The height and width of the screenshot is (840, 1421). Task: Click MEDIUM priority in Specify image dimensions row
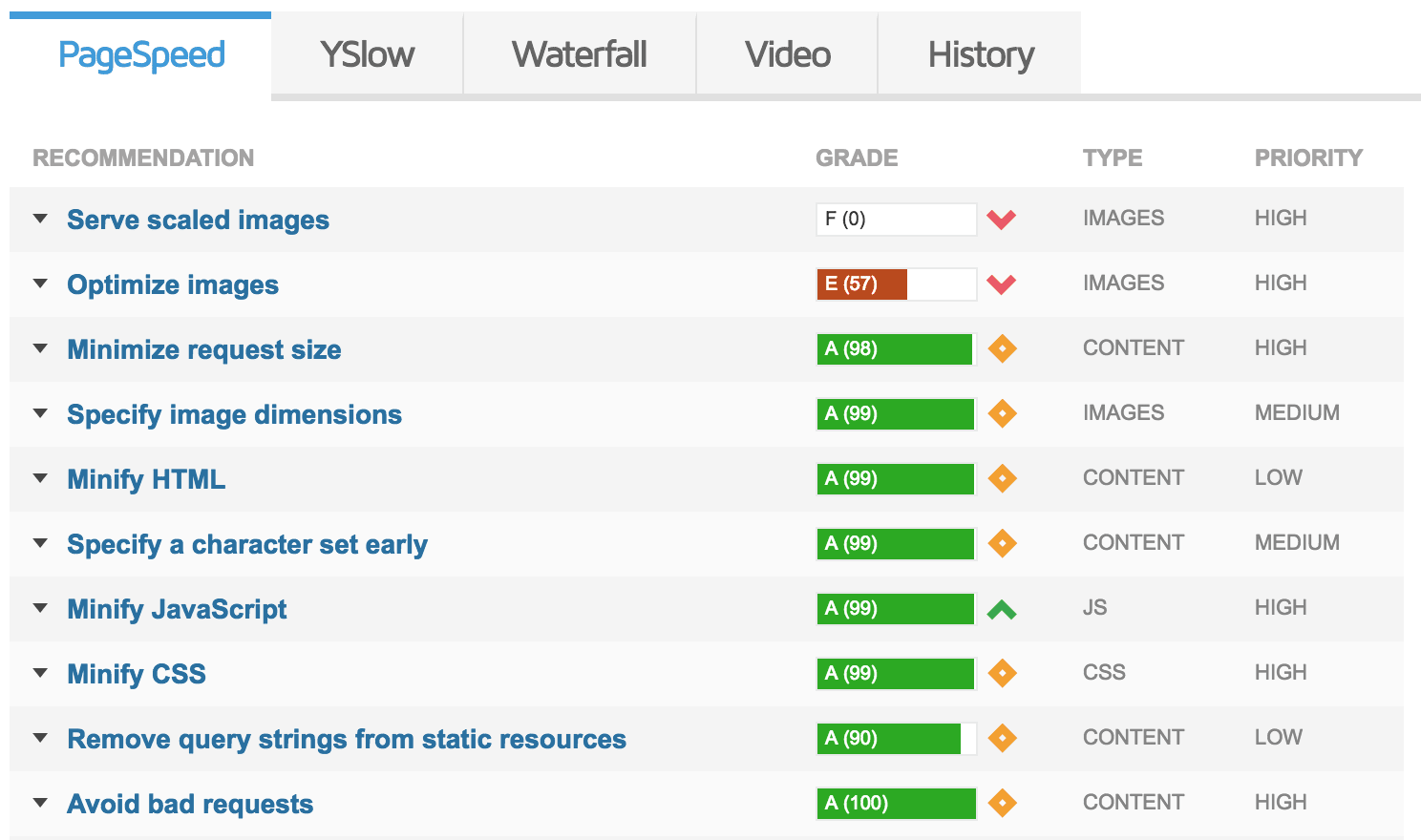click(1297, 412)
